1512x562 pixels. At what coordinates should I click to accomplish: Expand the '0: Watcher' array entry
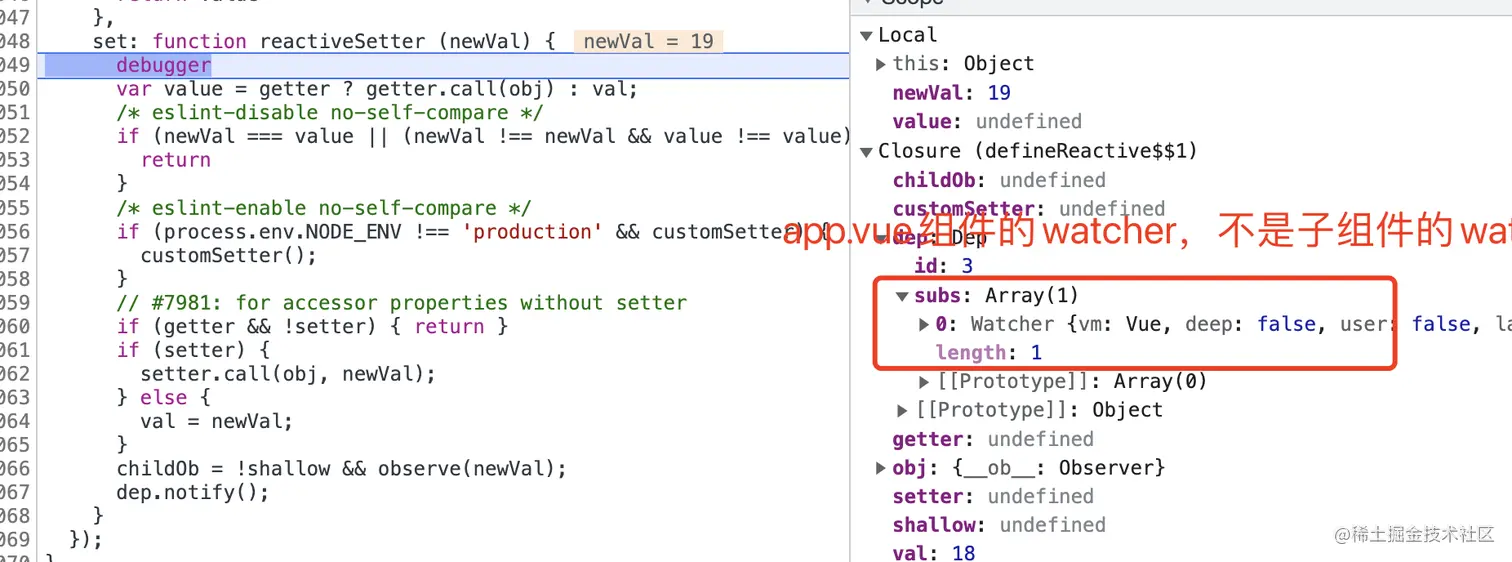pyautogui.click(x=924, y=324)
